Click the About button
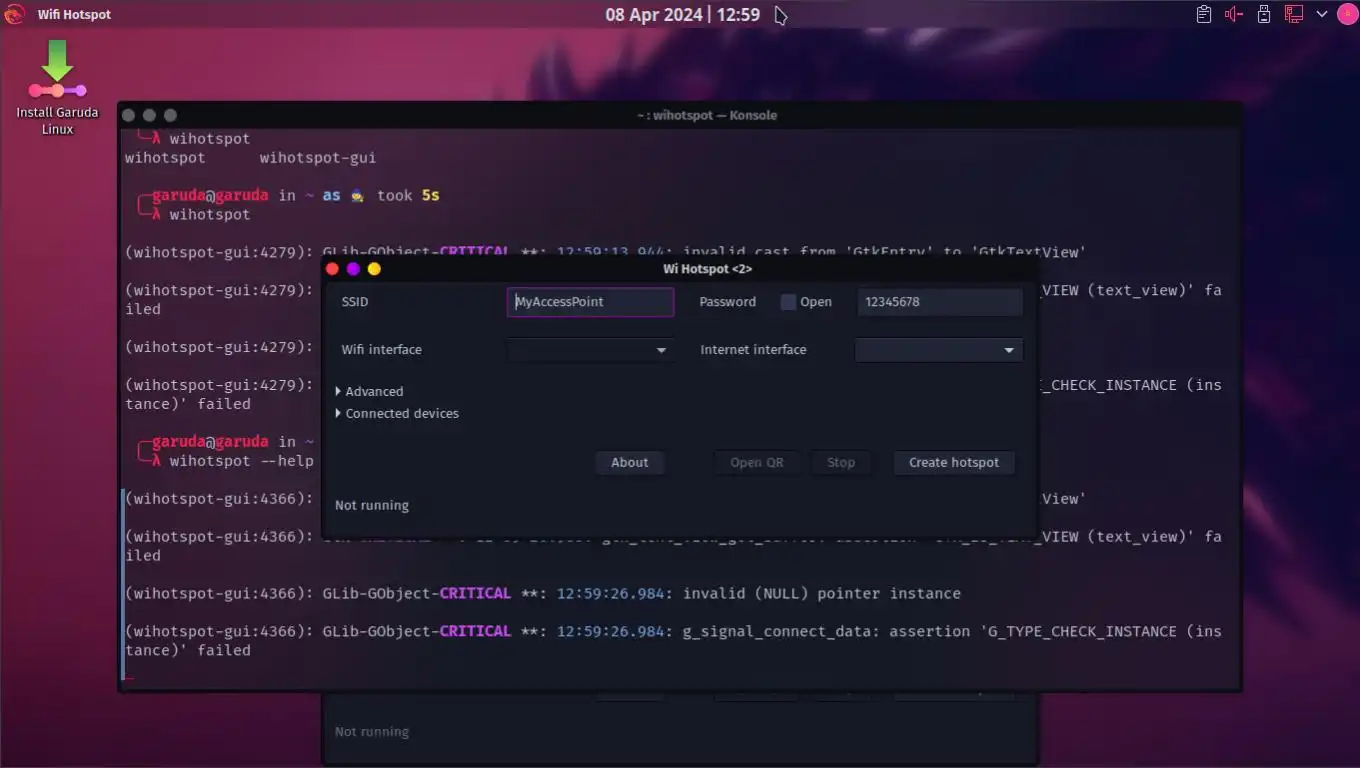1360x768 pixels. [630, 462]
